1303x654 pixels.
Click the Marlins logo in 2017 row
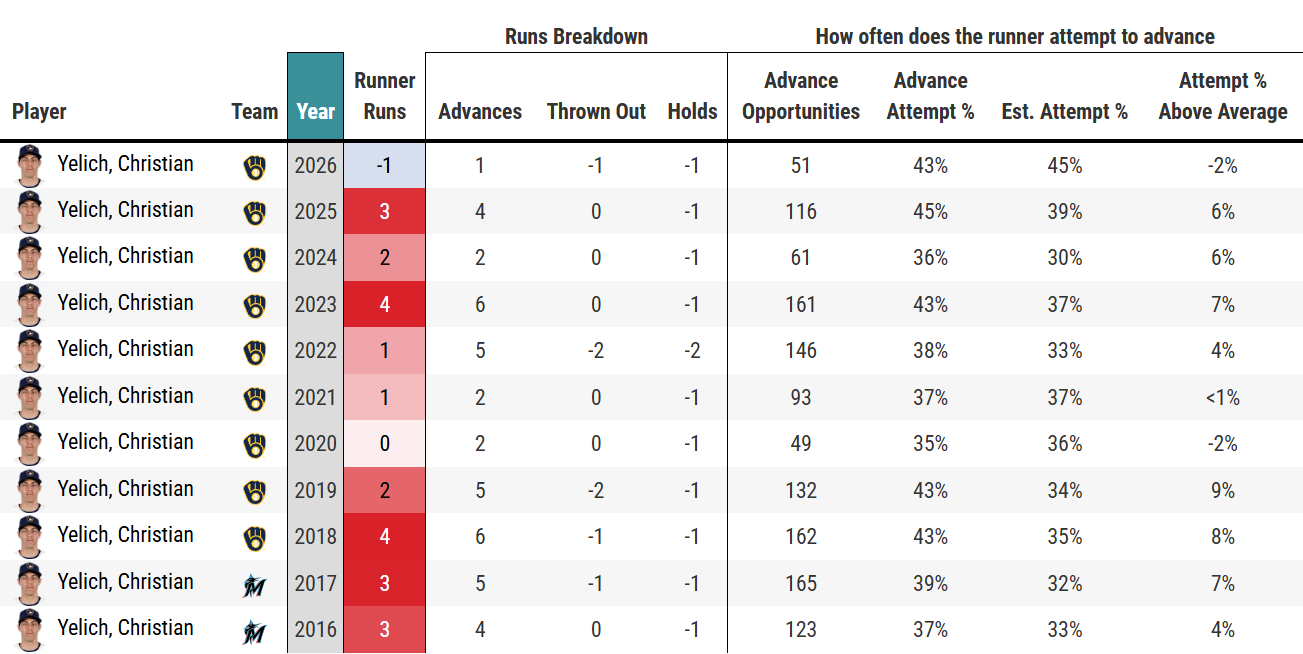255,585
